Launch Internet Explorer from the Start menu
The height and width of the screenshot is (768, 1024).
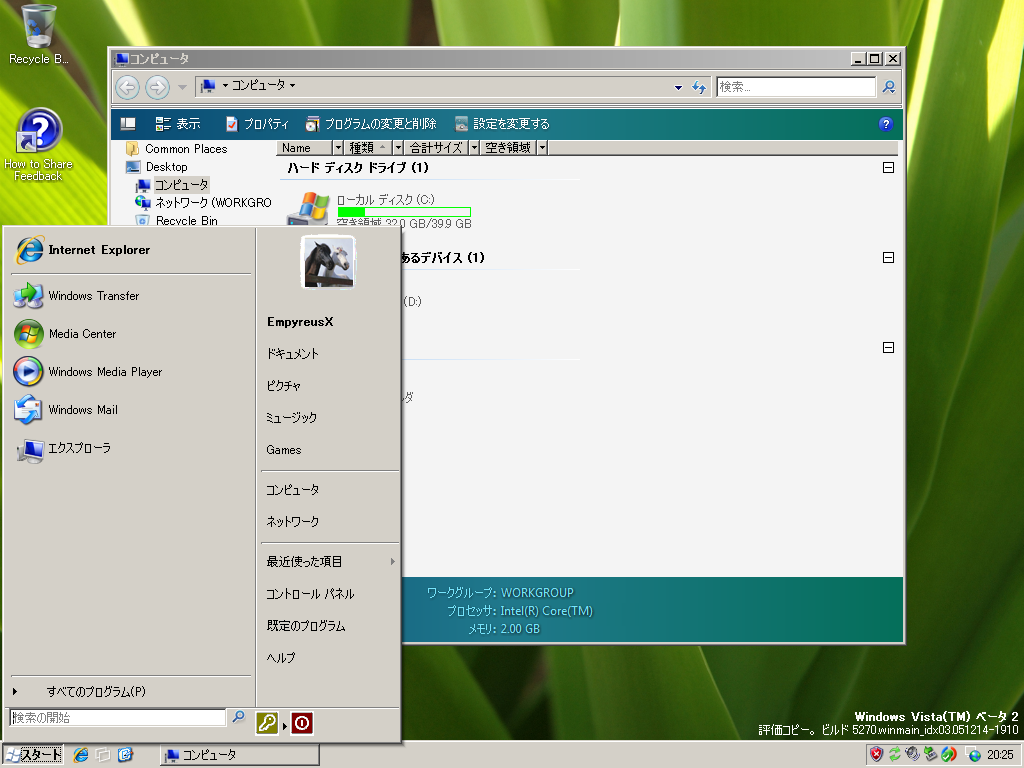point(98,250)
